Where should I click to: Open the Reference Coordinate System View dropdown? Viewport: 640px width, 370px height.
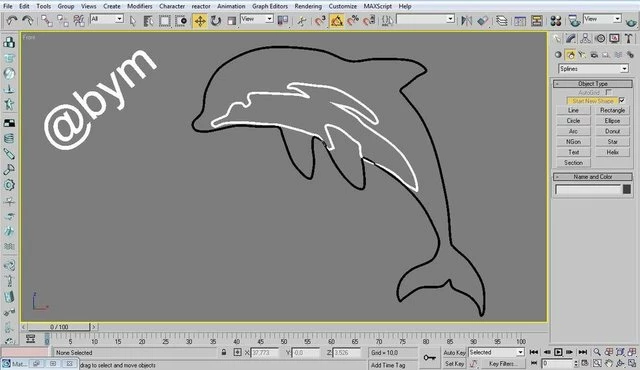point(257,19)
